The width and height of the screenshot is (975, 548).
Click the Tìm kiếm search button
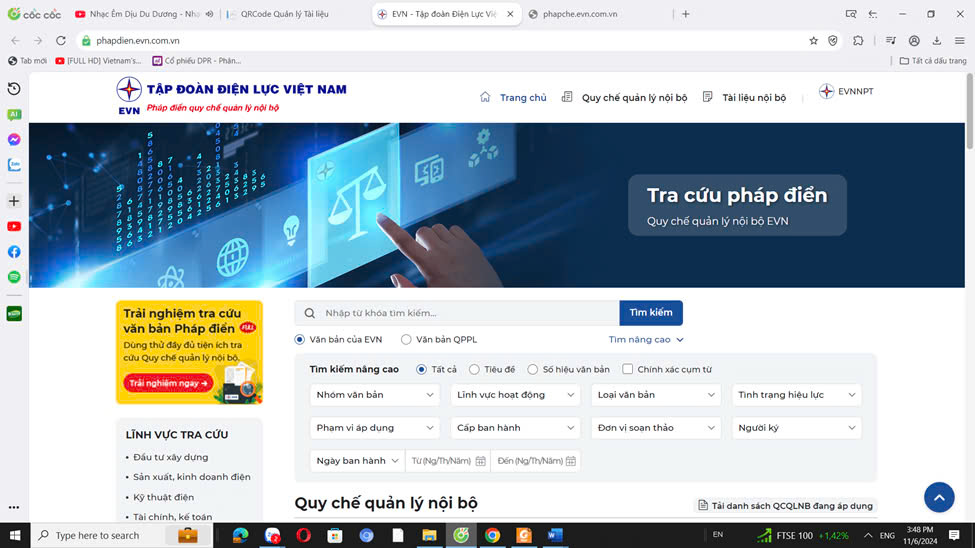click(x=651, y=313)
